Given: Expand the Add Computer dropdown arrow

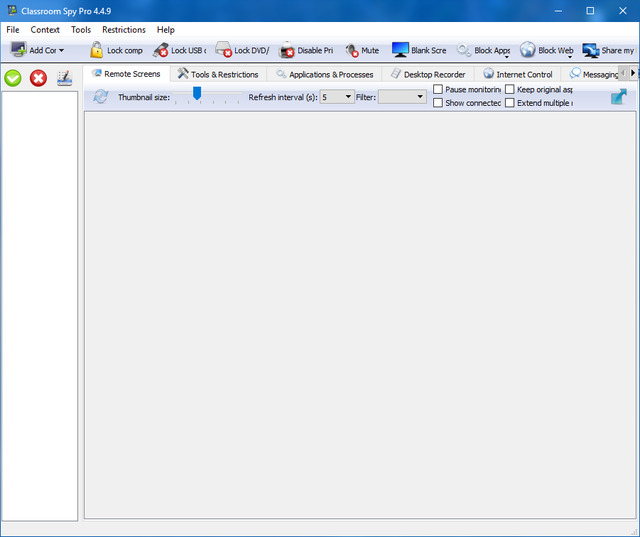Looking at the screenshot, I should tap(61, 51).
